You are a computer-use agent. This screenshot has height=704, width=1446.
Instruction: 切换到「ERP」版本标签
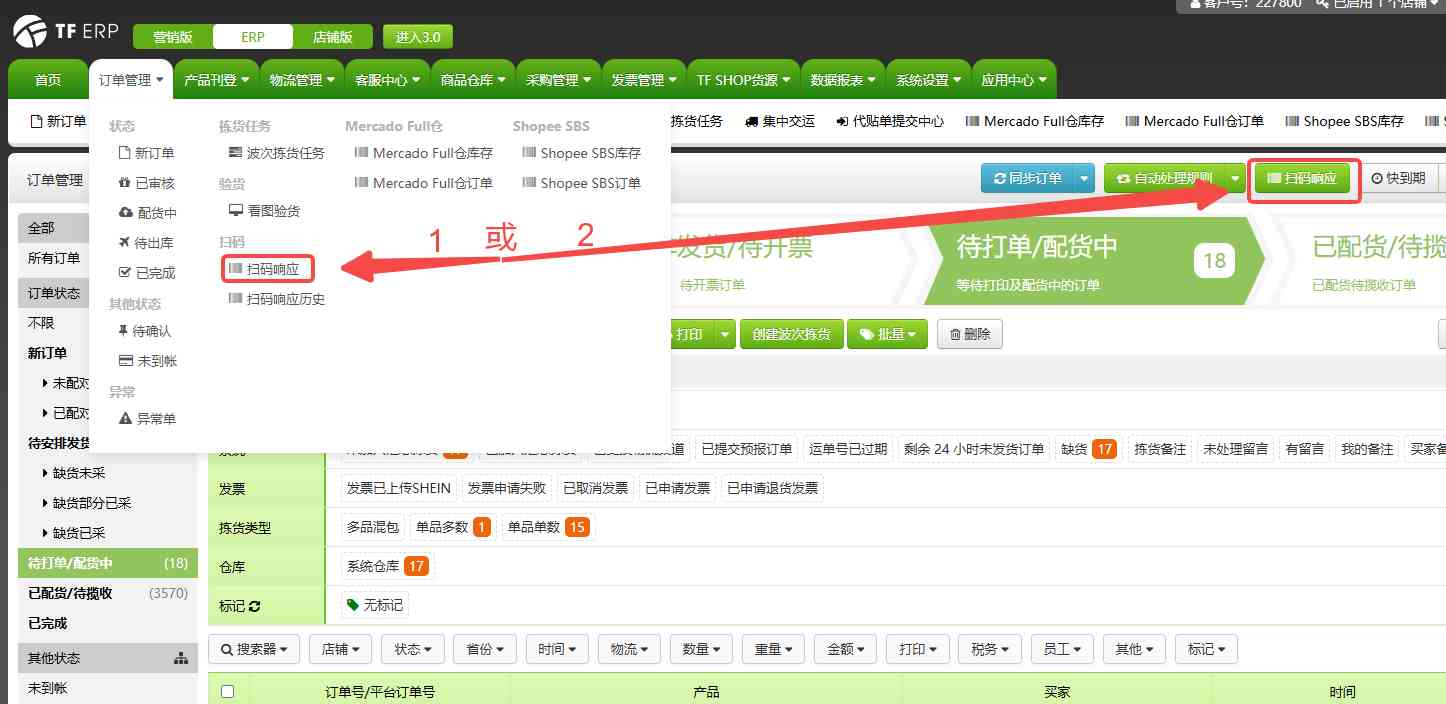coord(252,36)
